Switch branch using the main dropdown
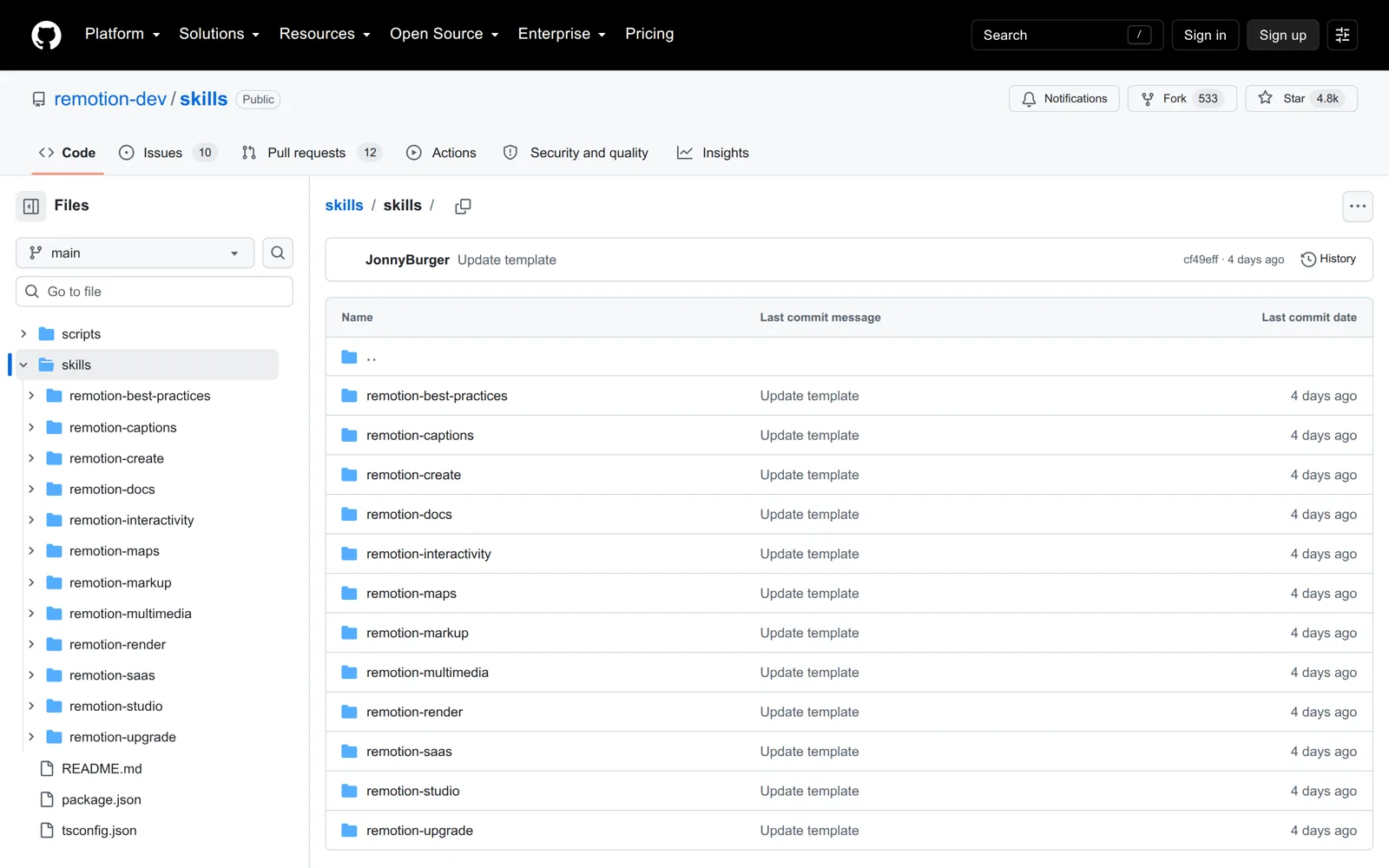1389x868 pixels. coord(135,253)
